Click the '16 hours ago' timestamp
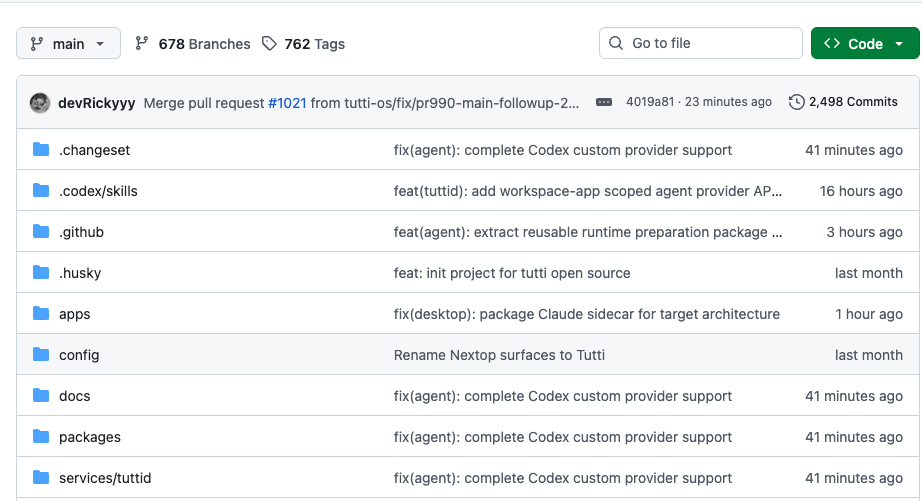922x501 pixels. [861, 192]
